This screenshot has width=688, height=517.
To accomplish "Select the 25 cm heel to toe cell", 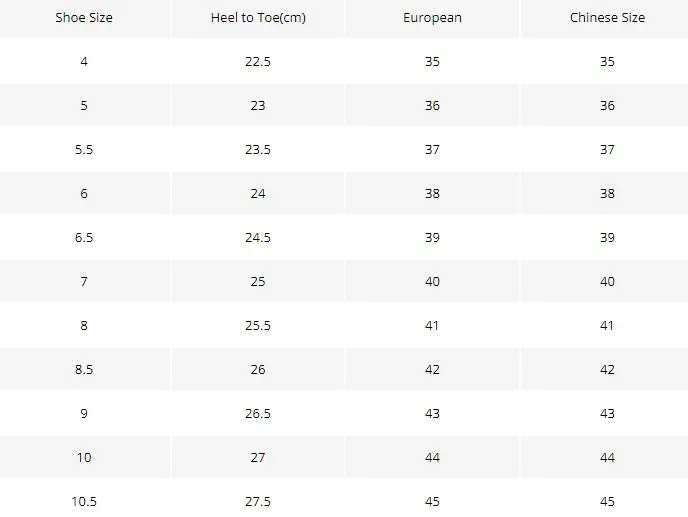I will coord(258,281).
